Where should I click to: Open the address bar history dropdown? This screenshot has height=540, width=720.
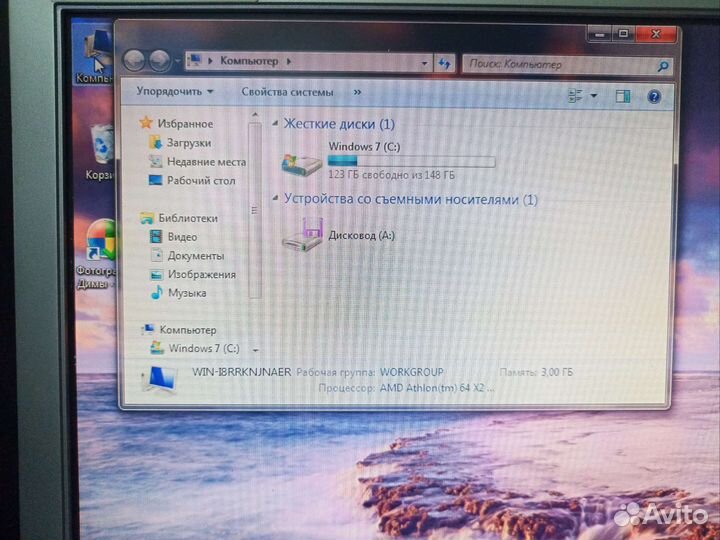(x=424, y=63)
